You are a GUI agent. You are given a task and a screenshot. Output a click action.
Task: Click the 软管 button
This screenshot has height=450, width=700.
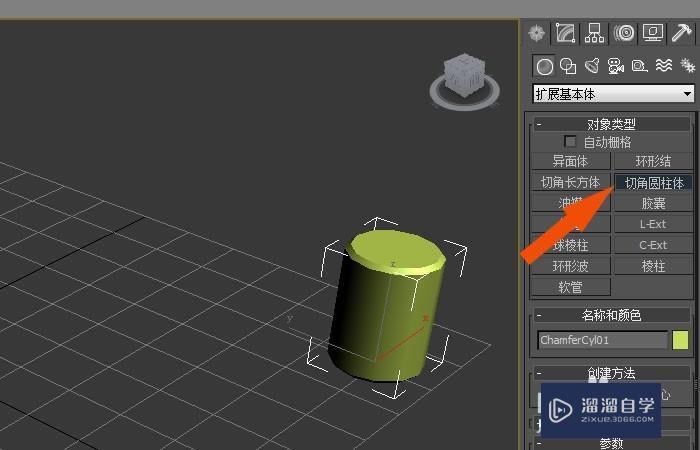571,287
